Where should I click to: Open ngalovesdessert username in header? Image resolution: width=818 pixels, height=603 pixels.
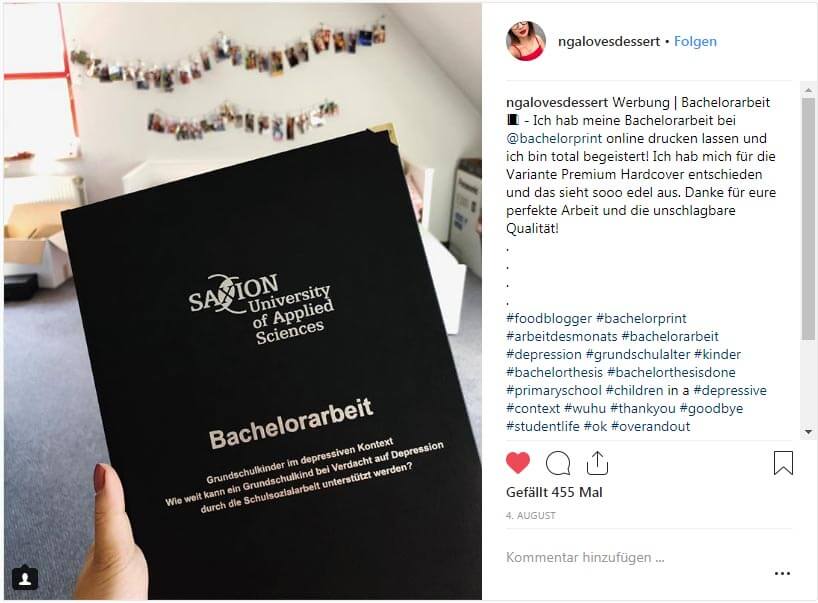point(609,41)
